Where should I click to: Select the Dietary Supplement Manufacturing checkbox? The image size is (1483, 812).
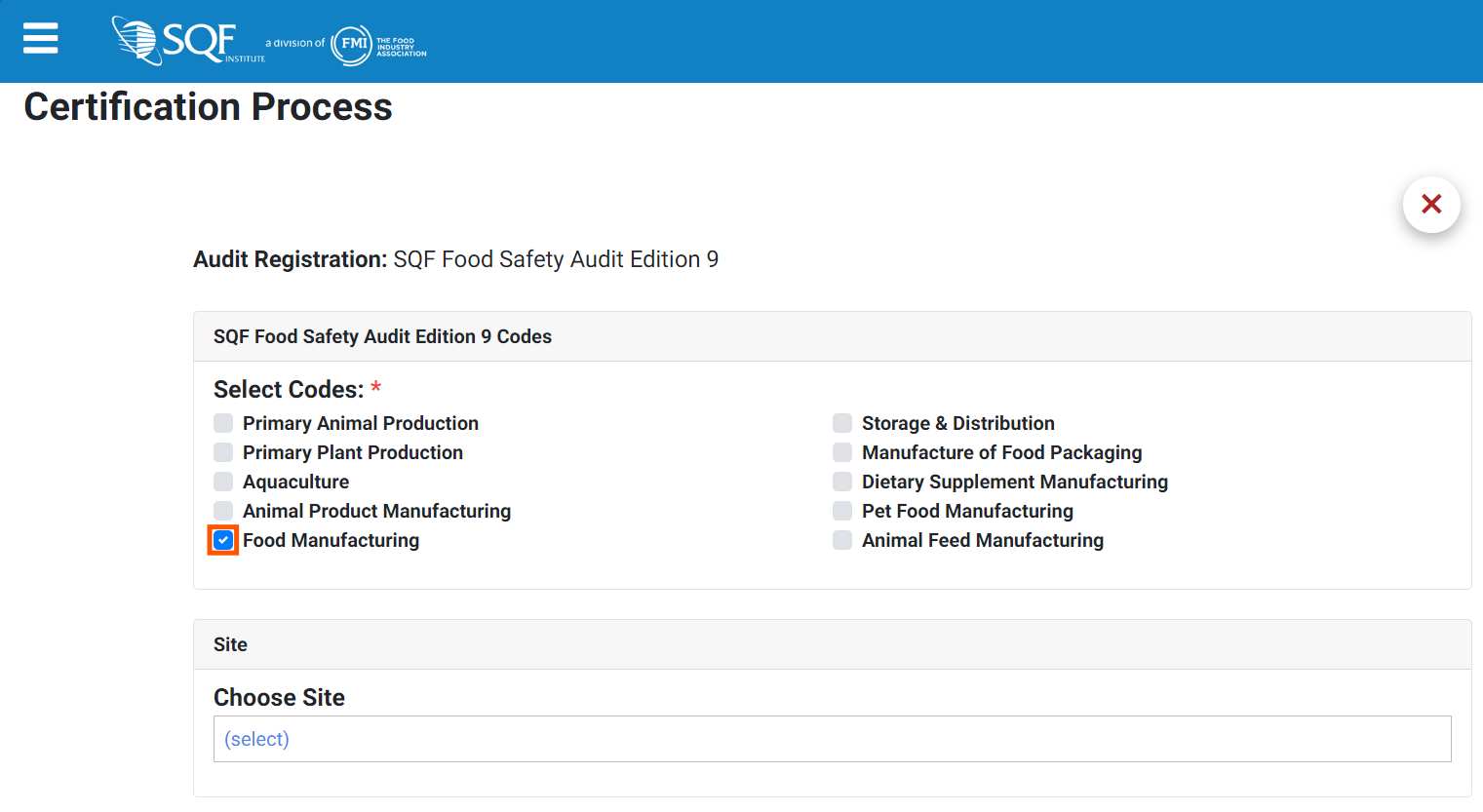pyautogui.click(x=842, y=482)
